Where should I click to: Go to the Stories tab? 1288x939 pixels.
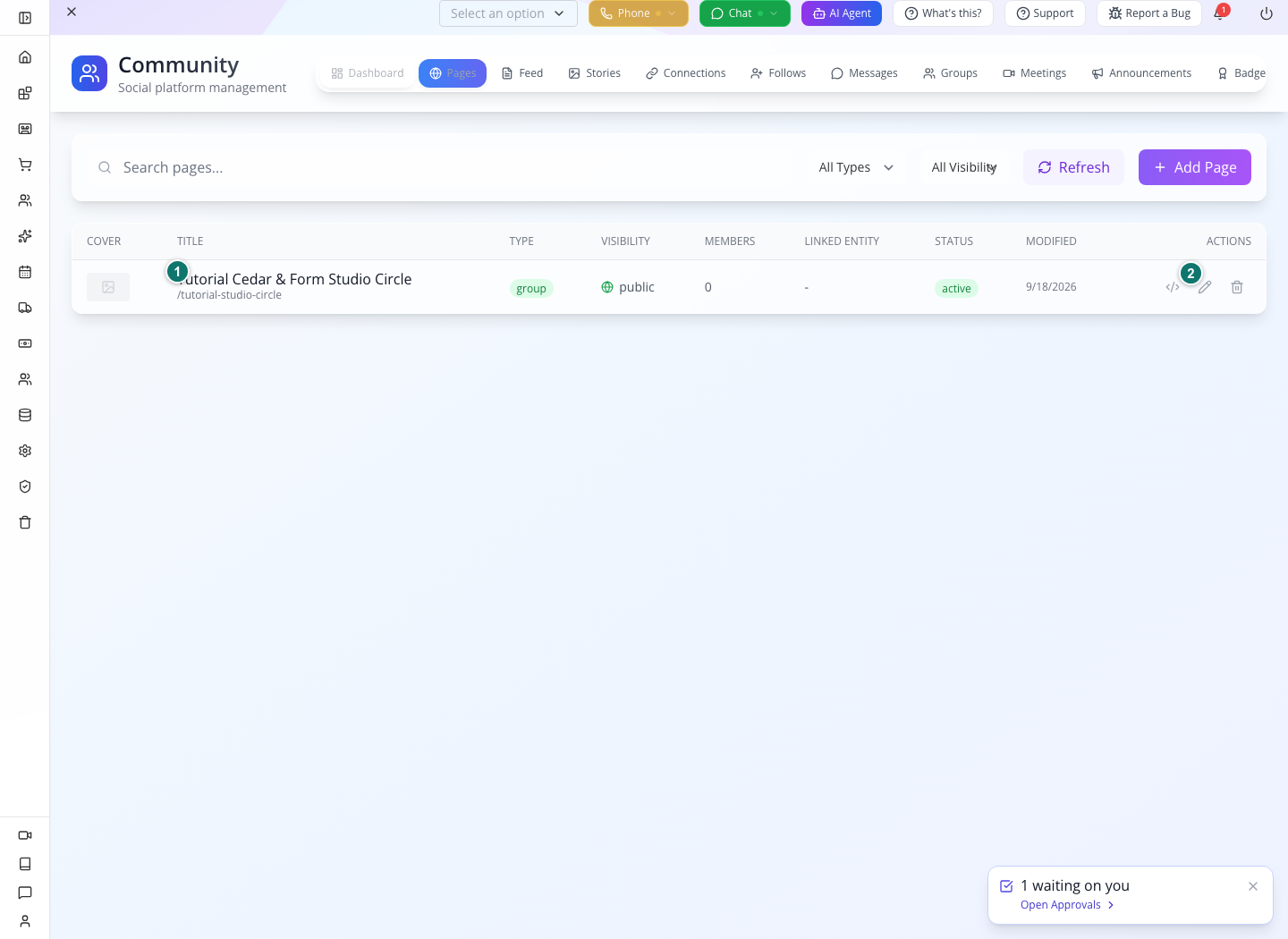(595, 73)
